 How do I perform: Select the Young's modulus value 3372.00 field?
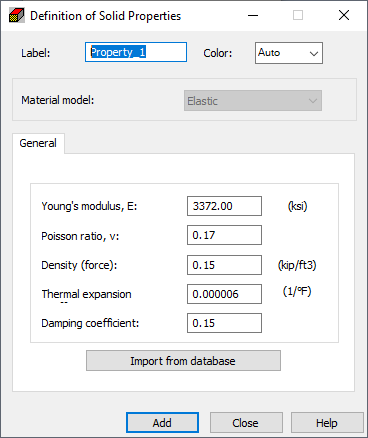[224, 206]
